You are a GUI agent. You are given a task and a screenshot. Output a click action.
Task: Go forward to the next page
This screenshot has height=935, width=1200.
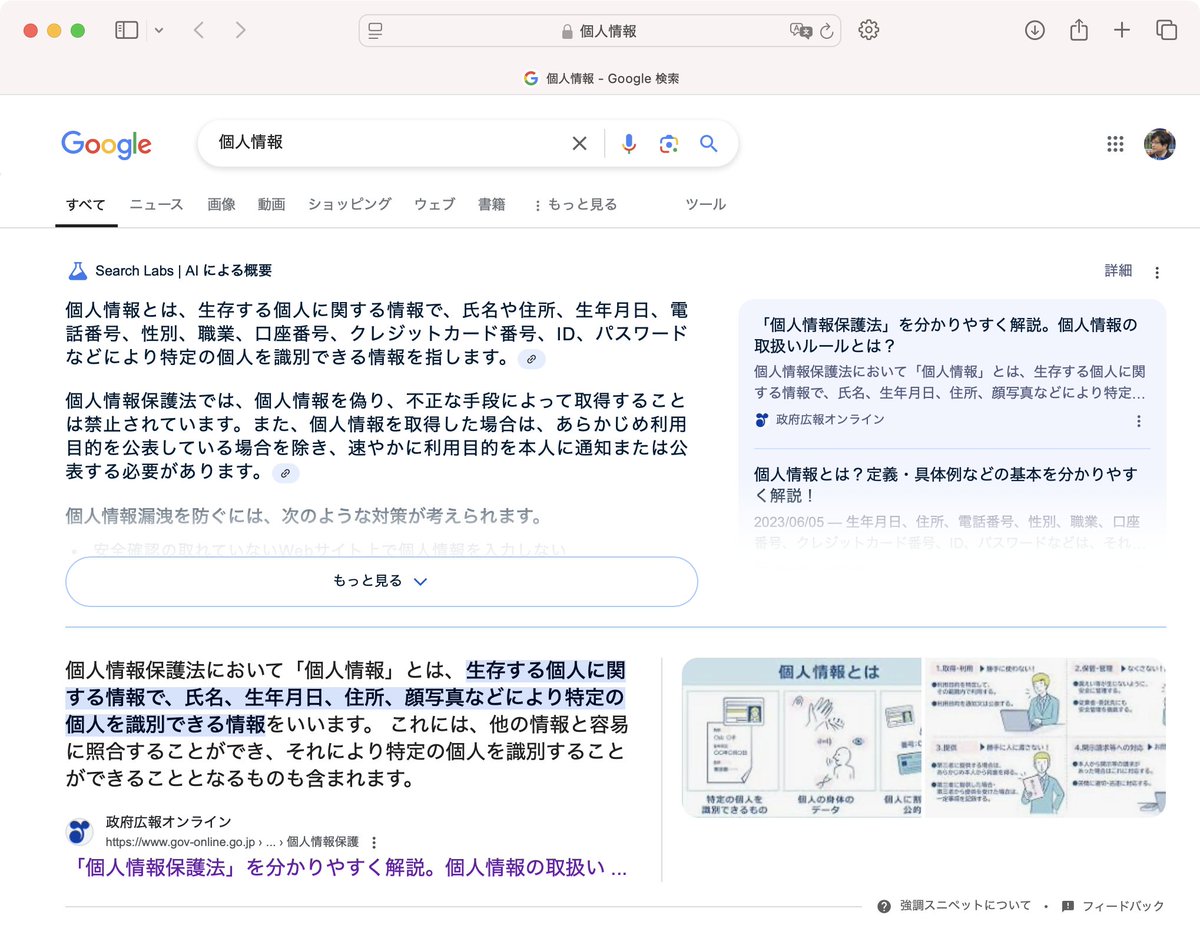click(x=240, y=30)
